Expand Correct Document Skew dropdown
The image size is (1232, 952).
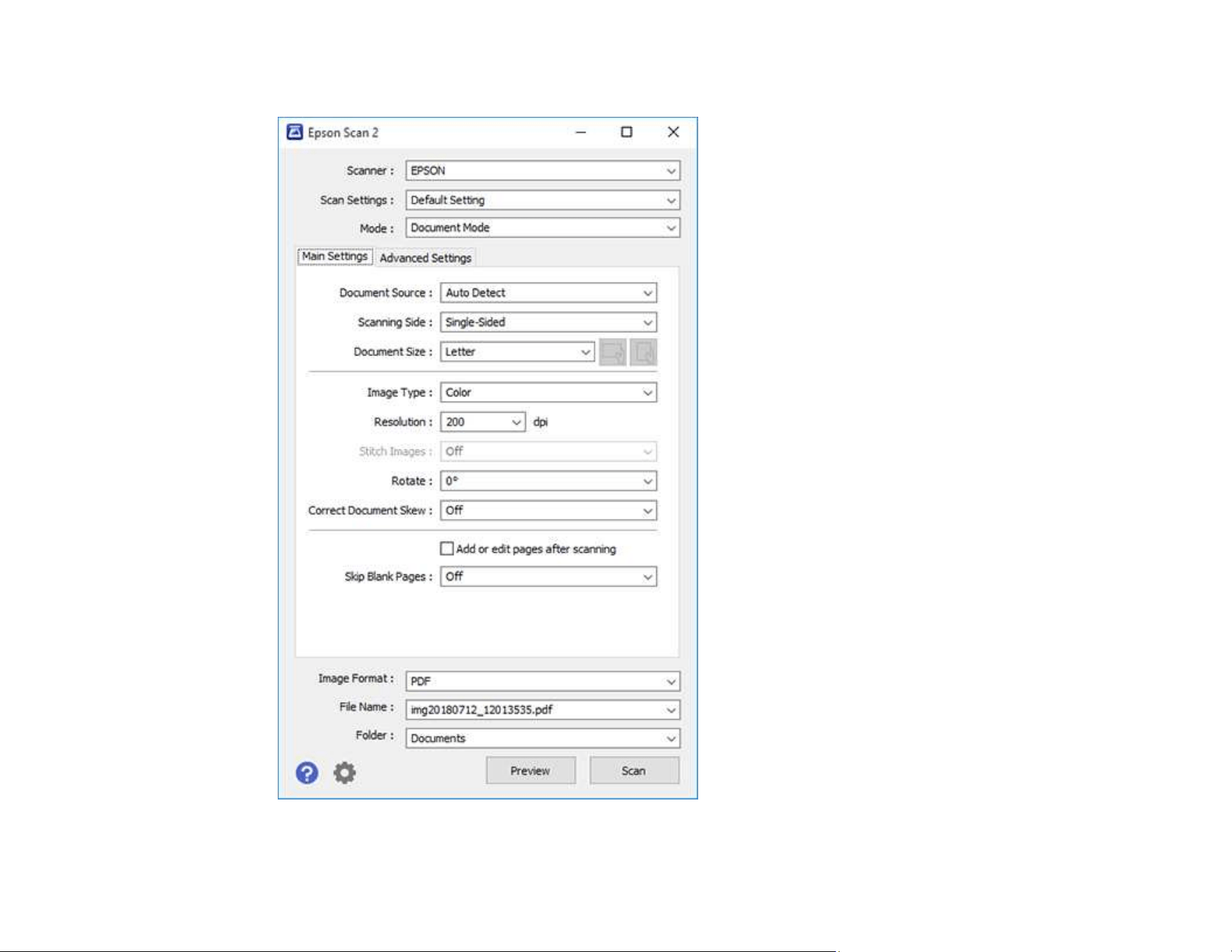tap(548, 511)
